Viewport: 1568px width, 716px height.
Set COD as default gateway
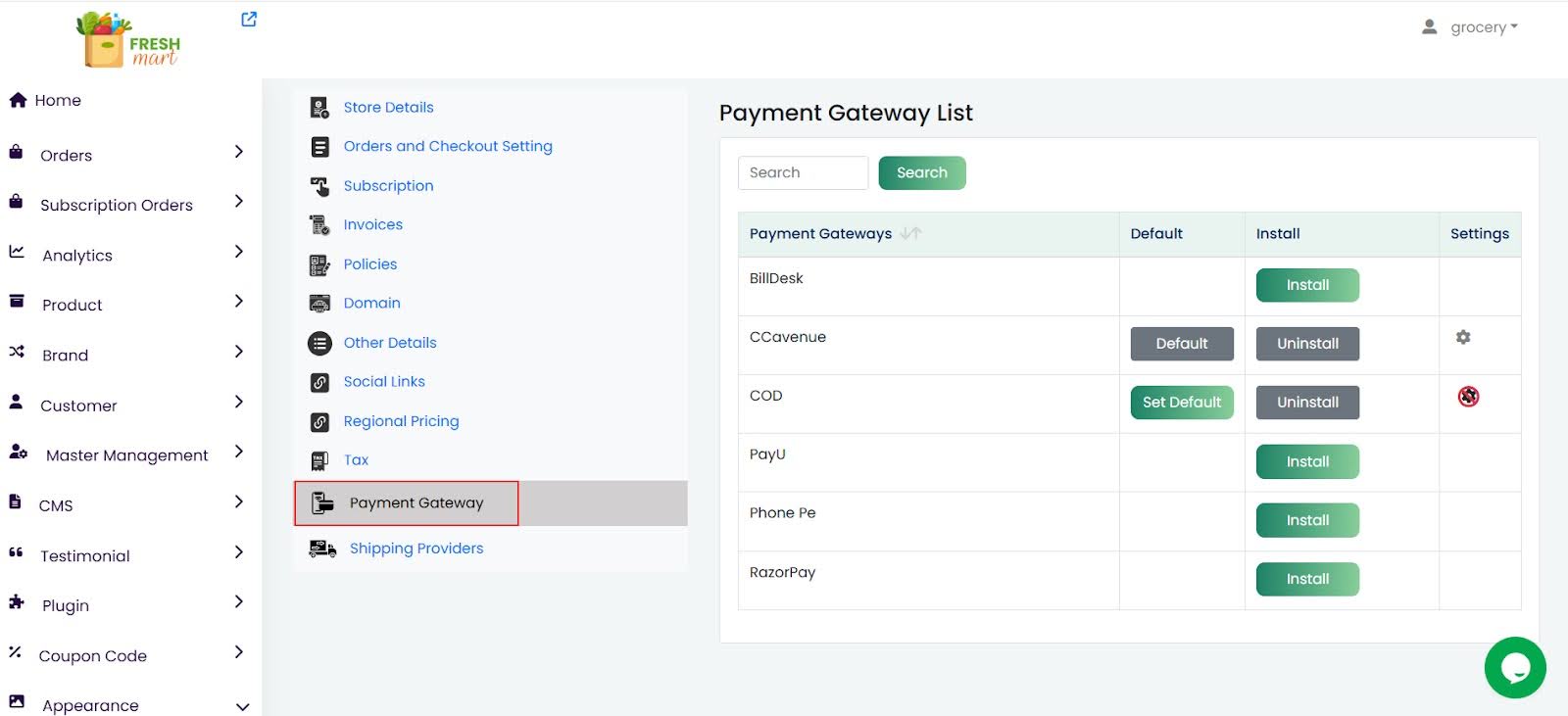point(1181,403)
